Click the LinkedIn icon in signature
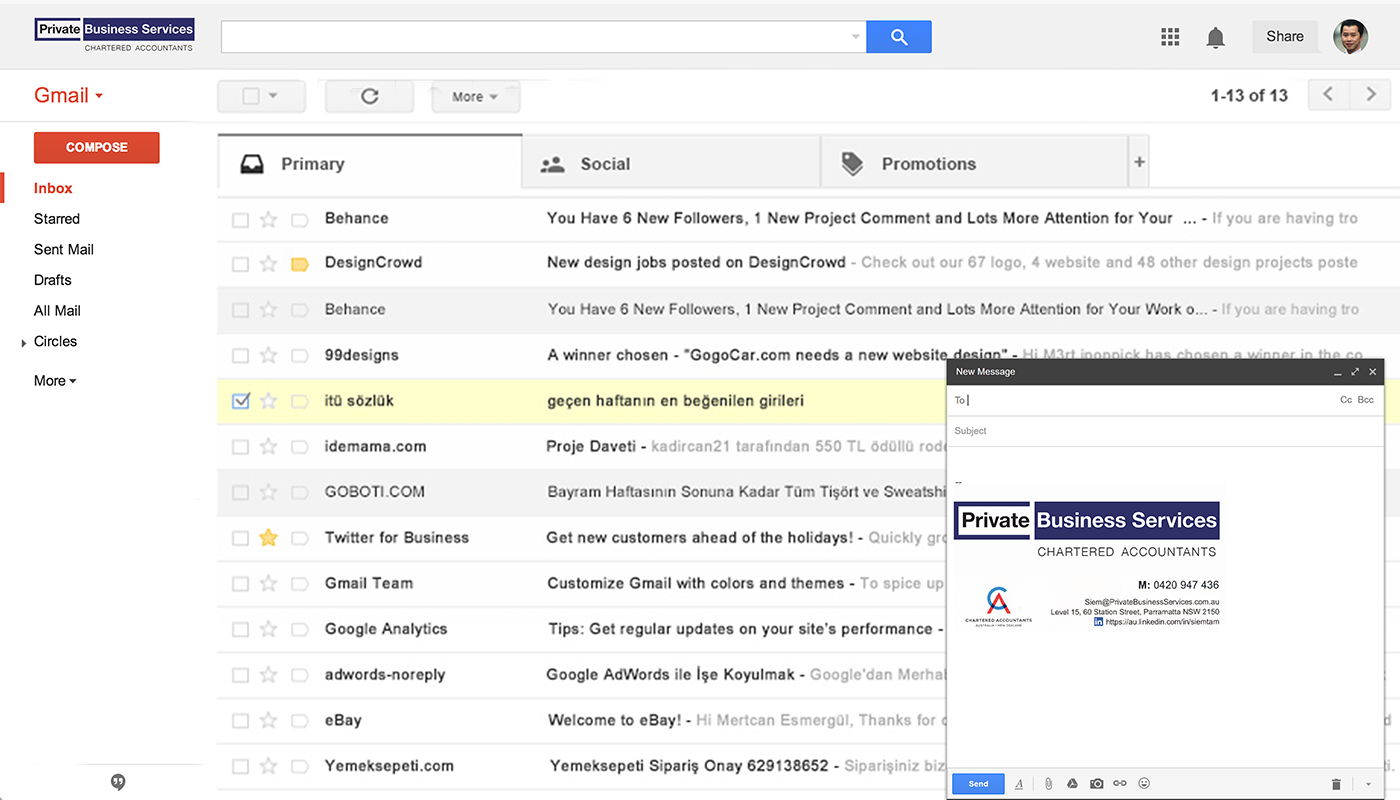 pyautogui.click(x=1098, y=622)
